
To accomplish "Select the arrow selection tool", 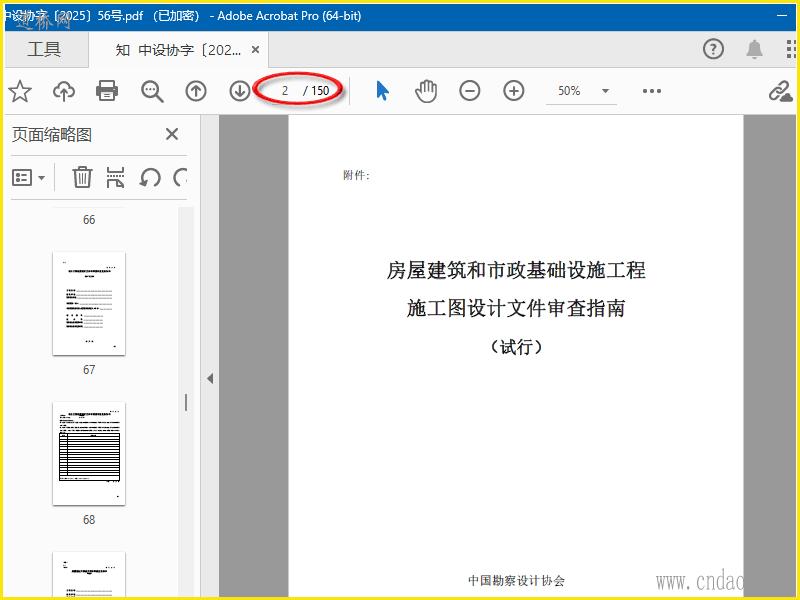I will [x=382, y=91].
